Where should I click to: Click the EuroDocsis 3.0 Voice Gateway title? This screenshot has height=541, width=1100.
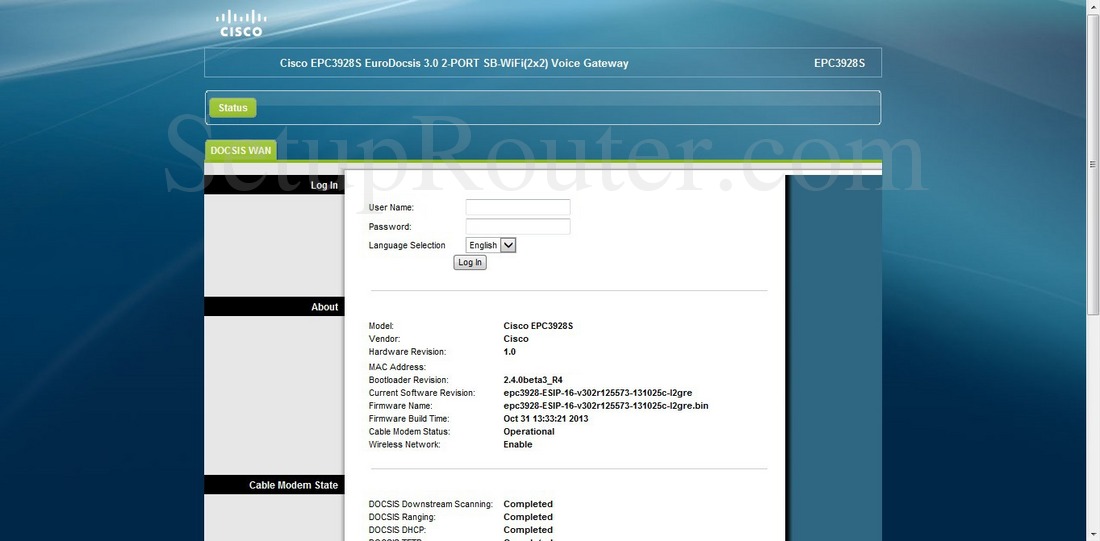pos(454,63)
